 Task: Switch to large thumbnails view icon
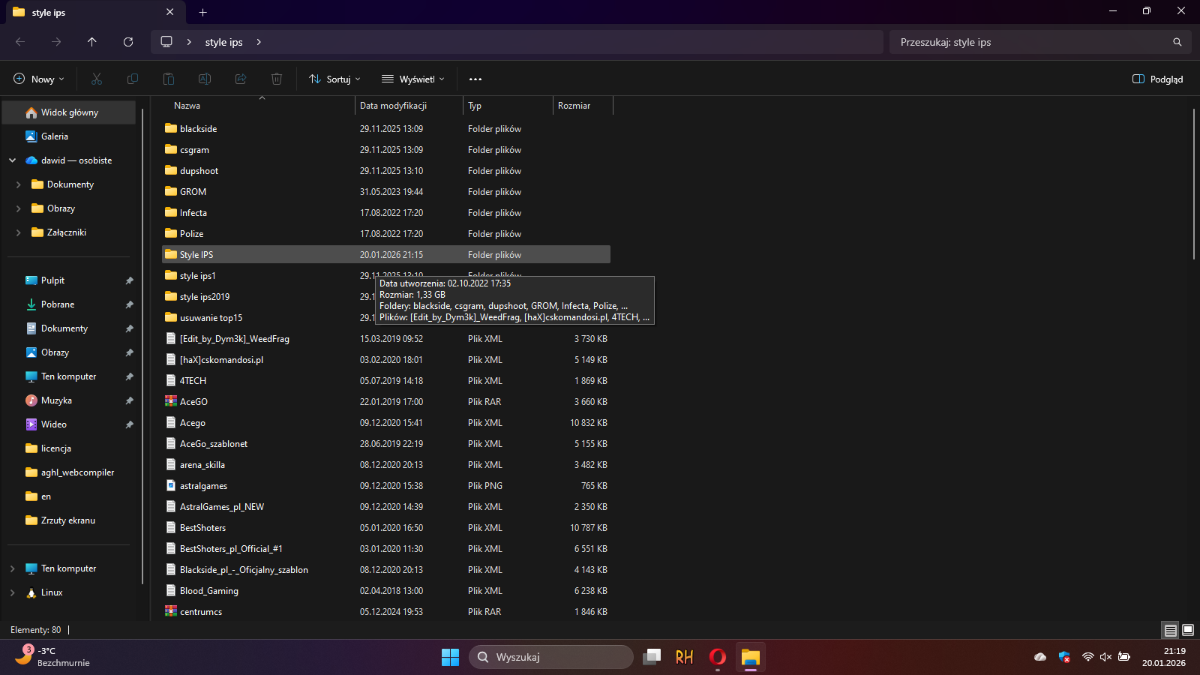[x=1187, y=630]
